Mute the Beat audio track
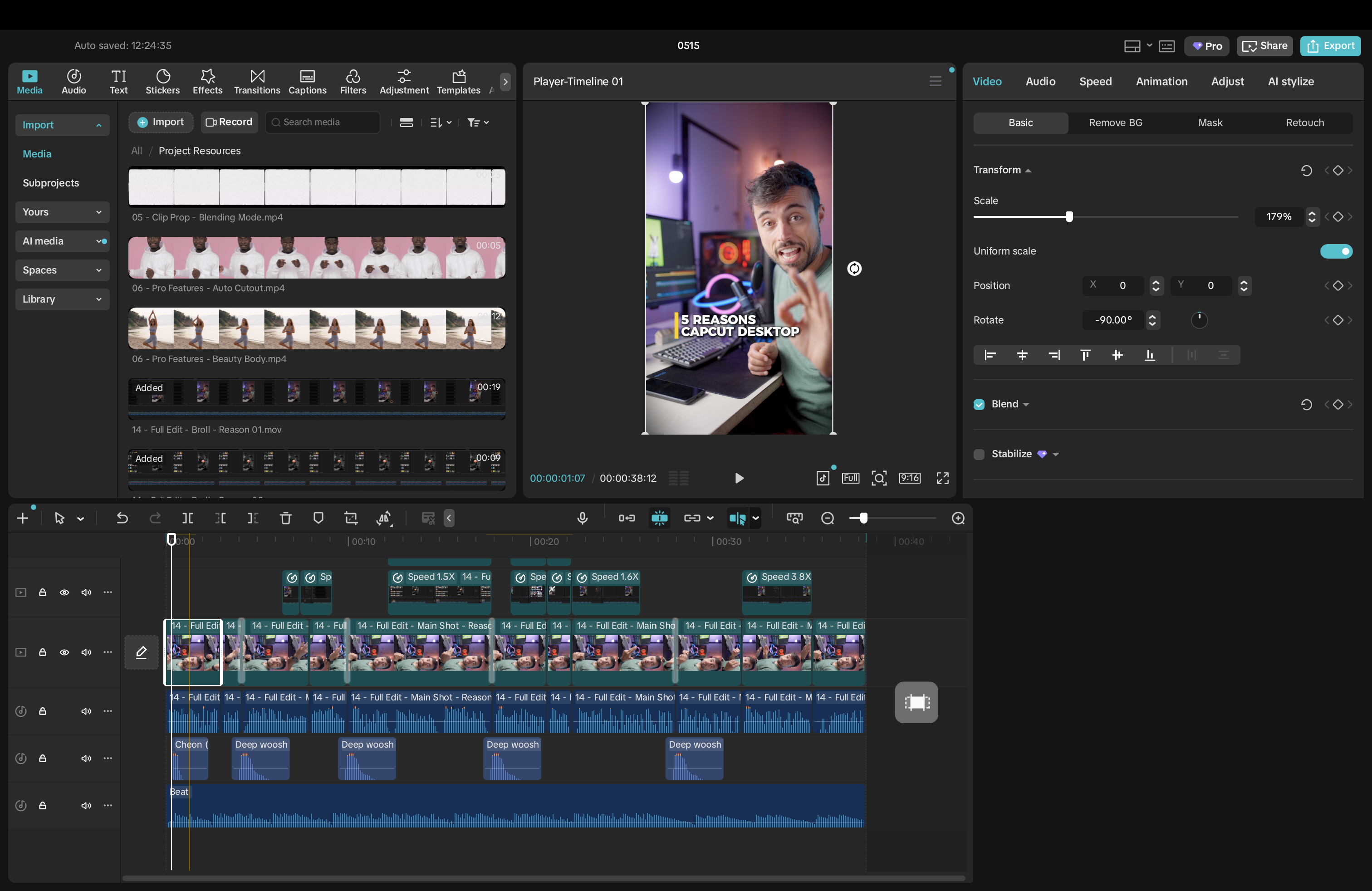The image size is (1372, 891). pyautogui.click(x=86, y=805)
